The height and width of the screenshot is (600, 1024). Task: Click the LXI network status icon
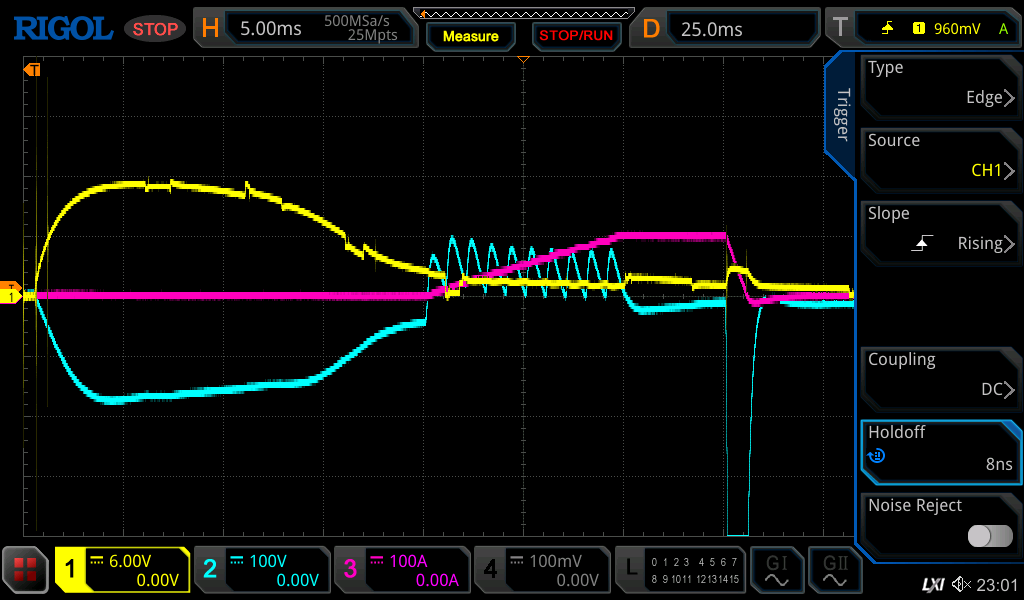click(931, 584)
